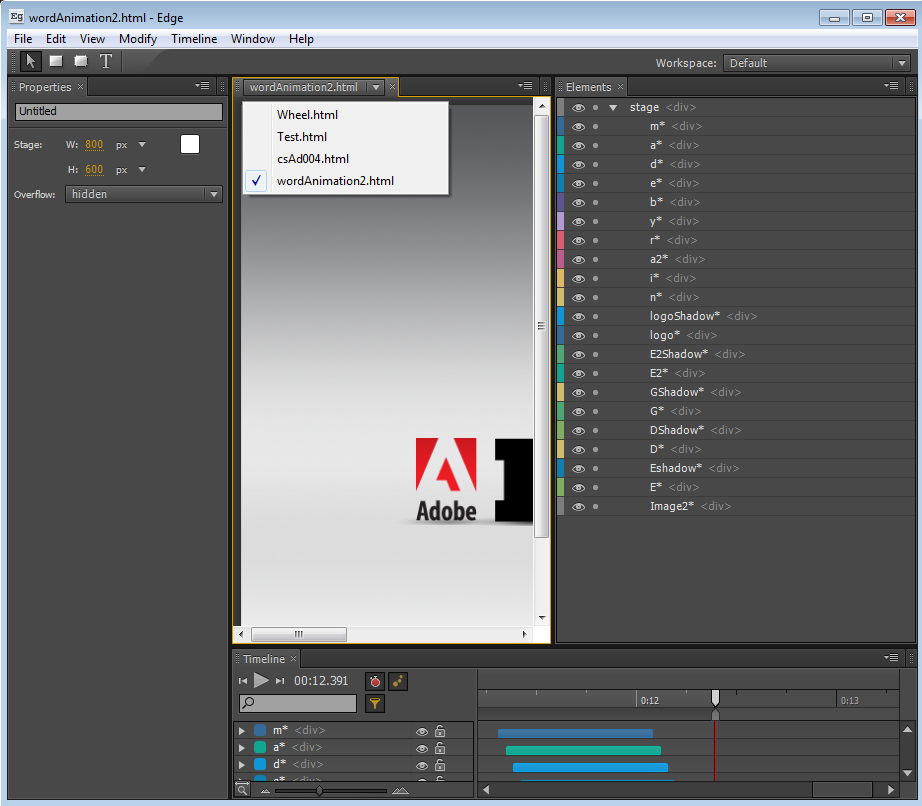Toggle the generate smooth transitions button
Viewport: 922px width, 806px height.
point(398,681)
